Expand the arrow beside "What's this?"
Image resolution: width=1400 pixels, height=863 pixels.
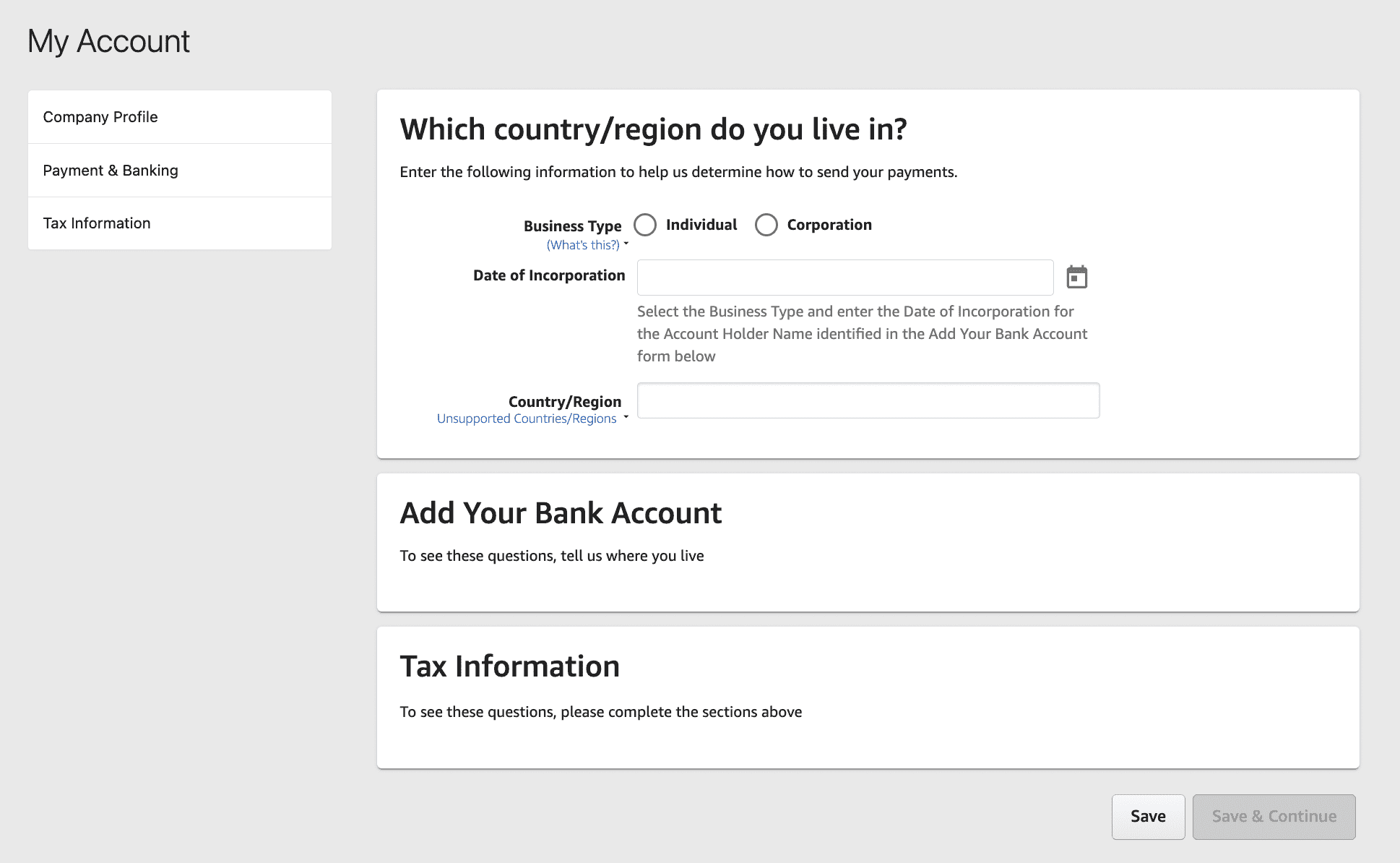click(626, 244)
